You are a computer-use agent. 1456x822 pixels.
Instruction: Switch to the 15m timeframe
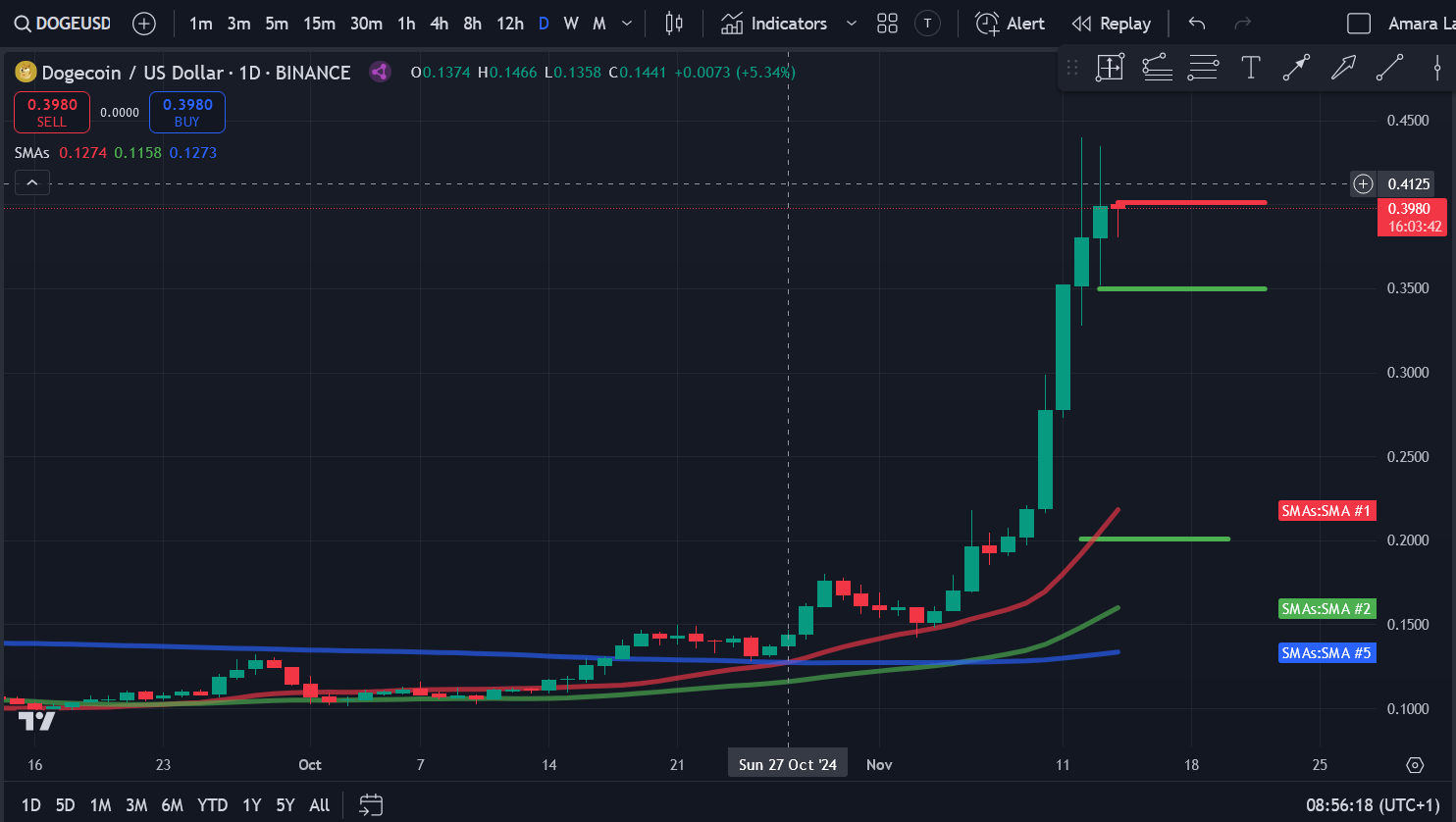click(x=319, y=24)
